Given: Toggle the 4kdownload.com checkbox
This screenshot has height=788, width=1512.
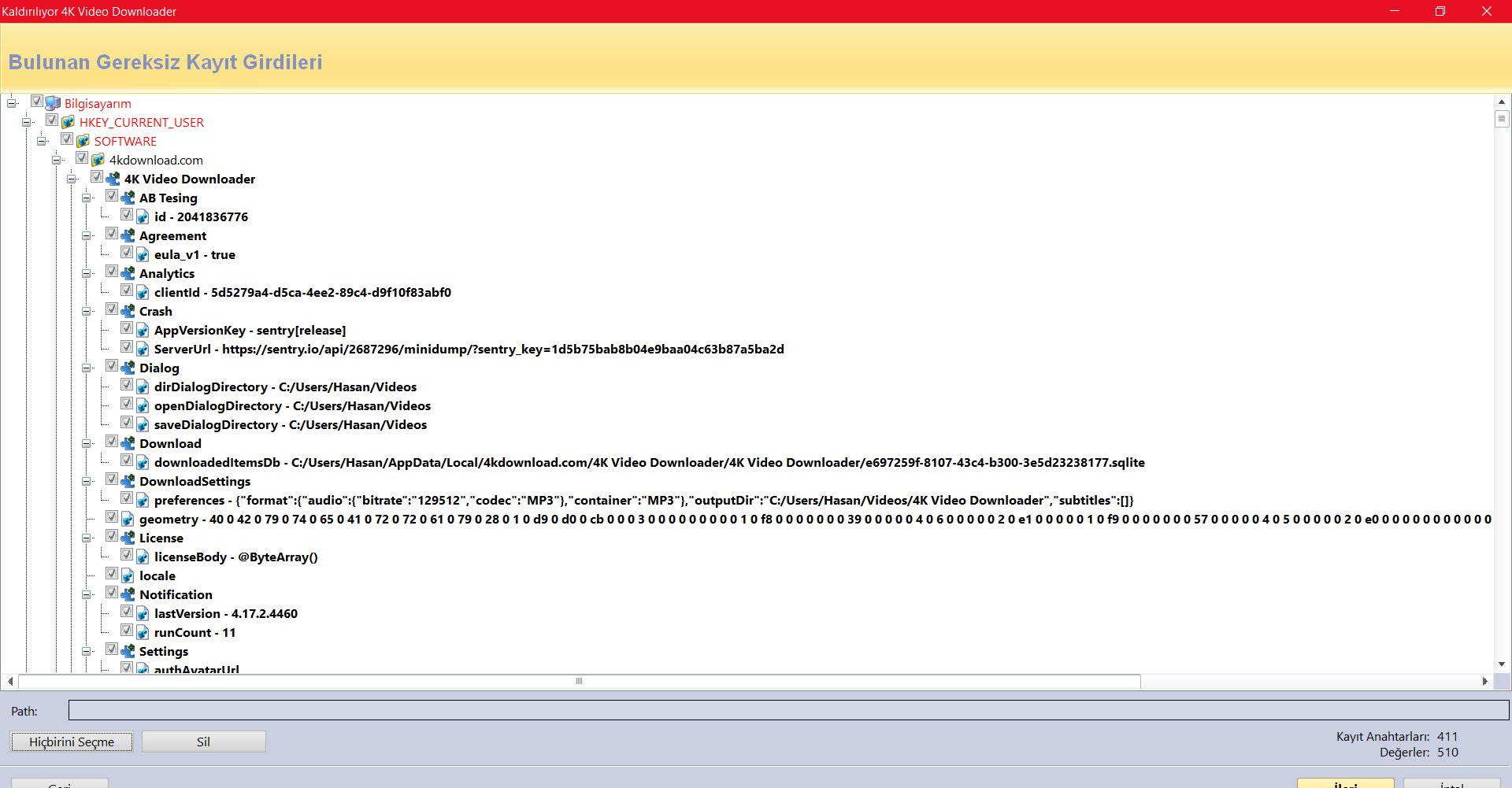Looking at the screenshot, I should (x=82, y=157).
